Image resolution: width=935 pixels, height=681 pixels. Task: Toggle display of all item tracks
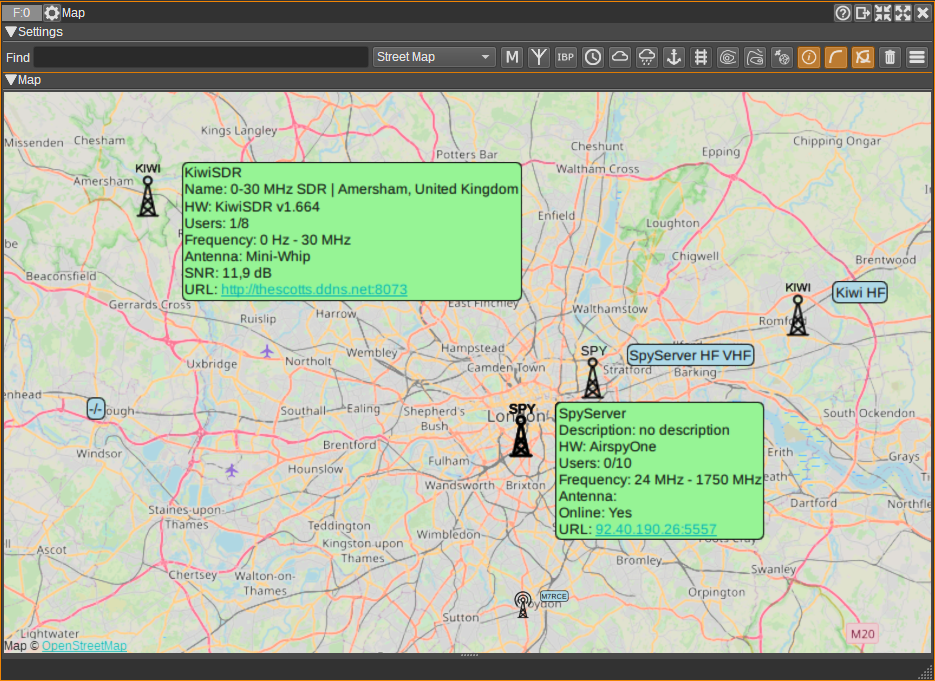[x=863, y=57]
